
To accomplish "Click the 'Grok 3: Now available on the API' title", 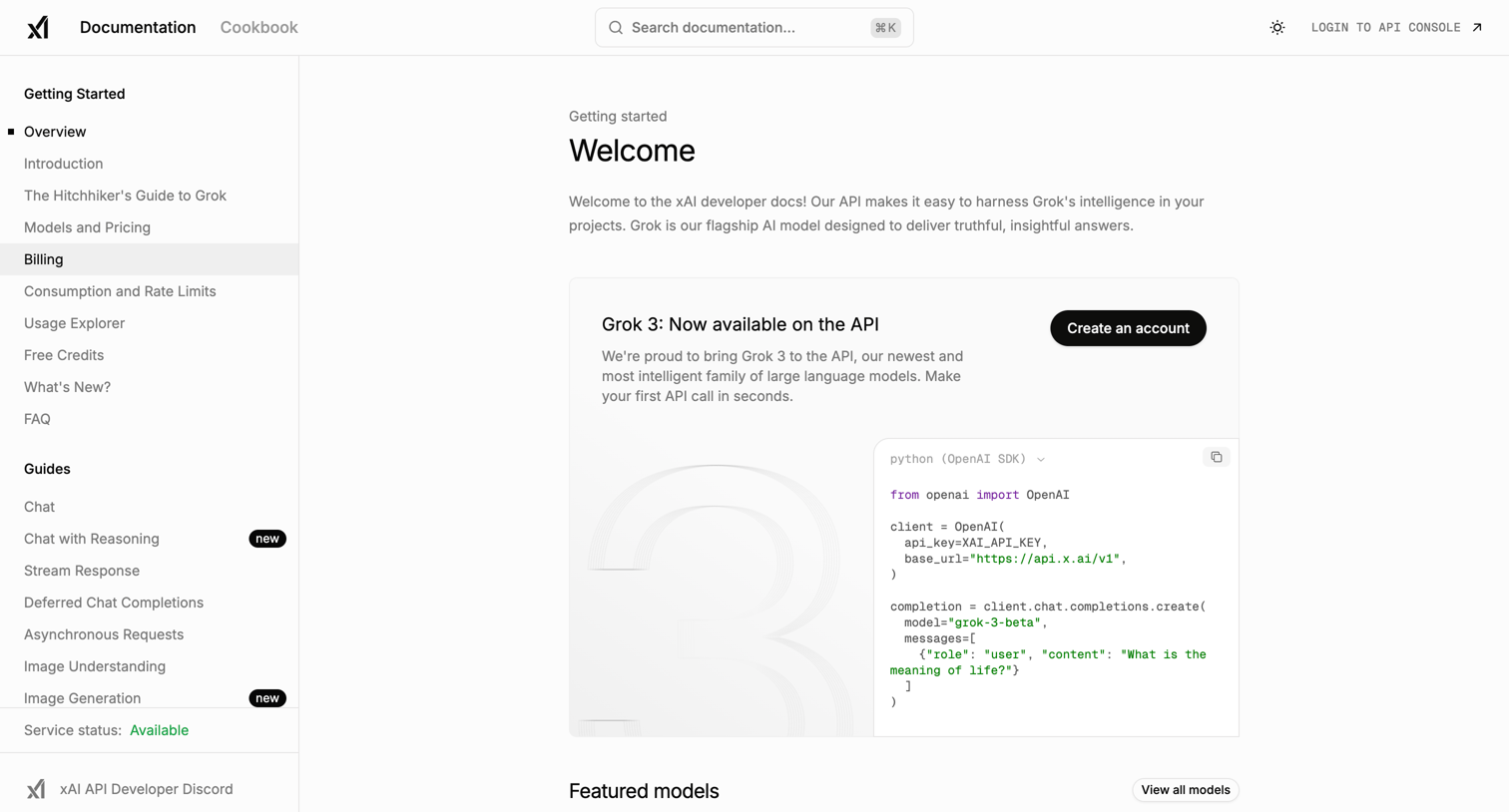I will coord(740,324).
